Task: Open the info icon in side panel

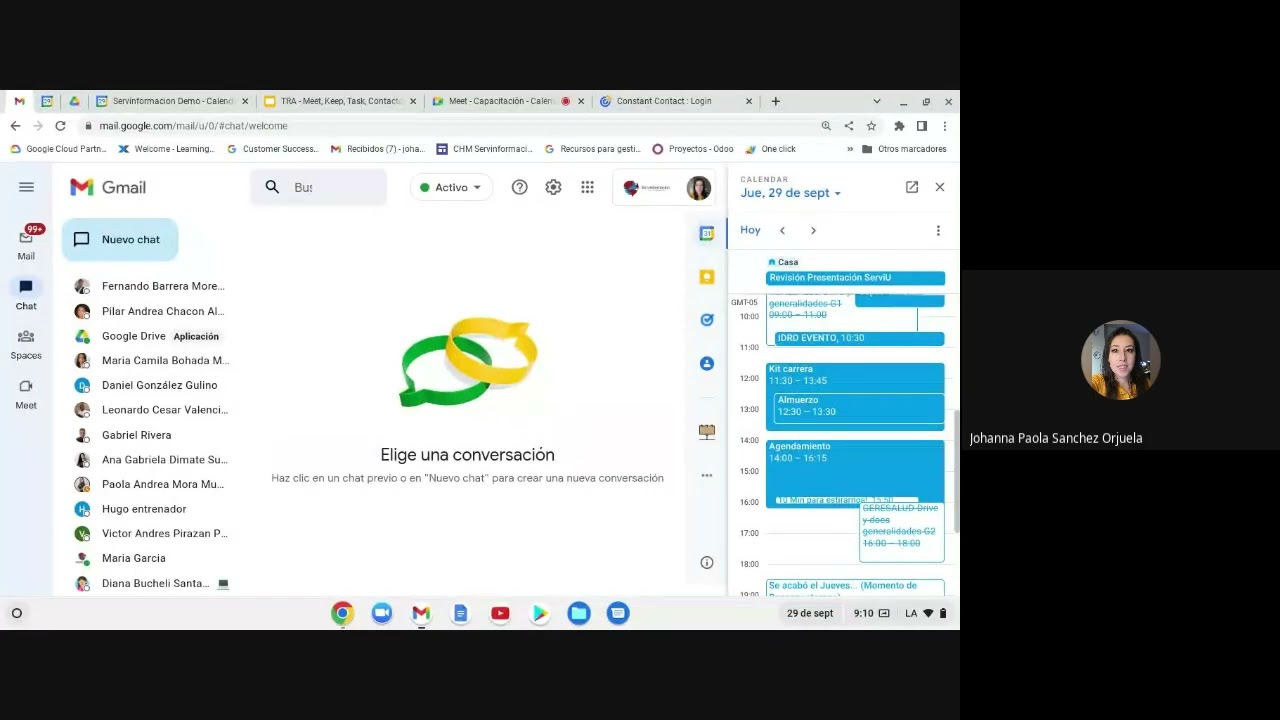Action: point(707,563)
